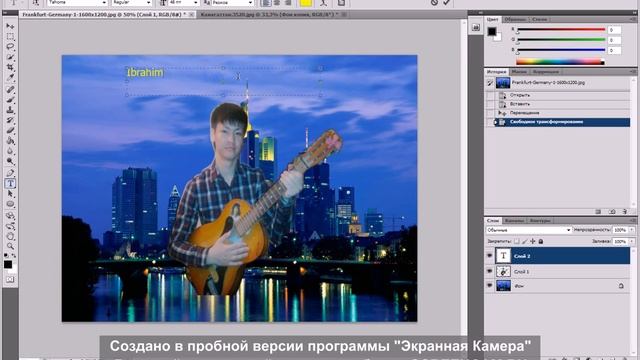Select the Dodge tool
640x360 pixels.
10,161
